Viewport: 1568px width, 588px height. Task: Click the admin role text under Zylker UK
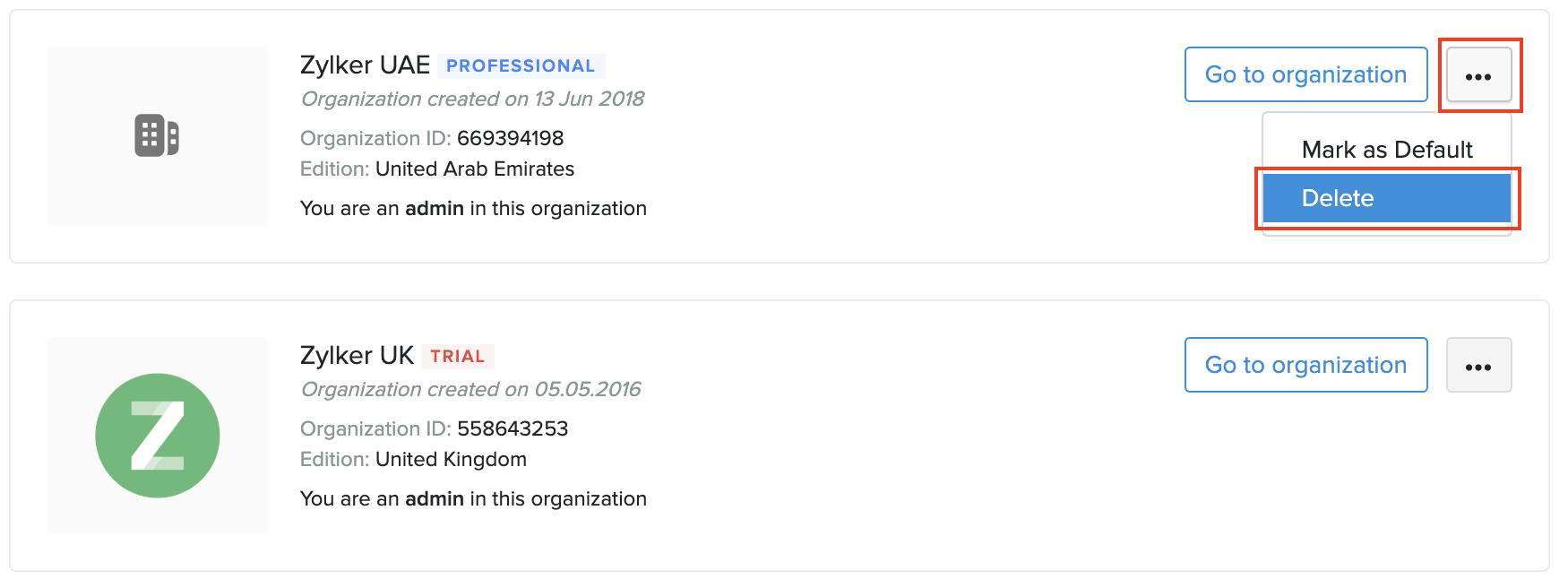(x=434, y=499)
